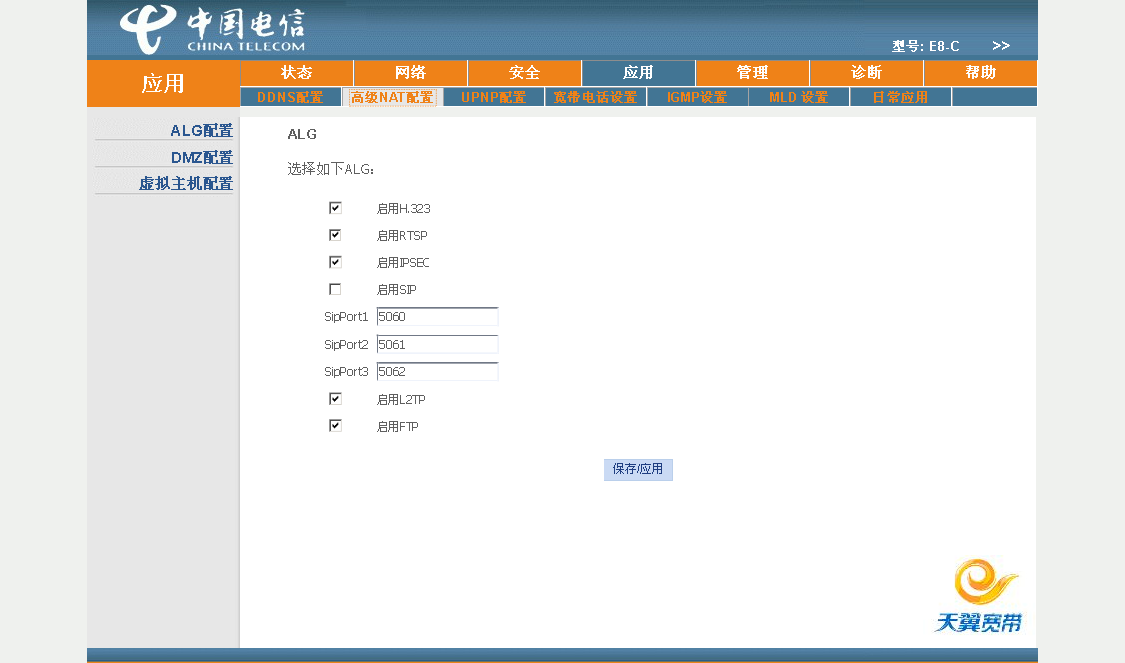
Task: Uncheck the 启用FTP checkbox
Action: pos(335,426)
